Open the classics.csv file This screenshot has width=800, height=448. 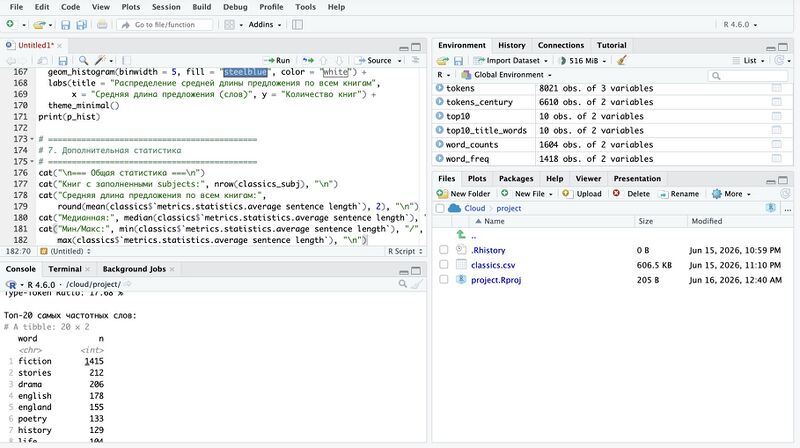[x=493, y=265]
